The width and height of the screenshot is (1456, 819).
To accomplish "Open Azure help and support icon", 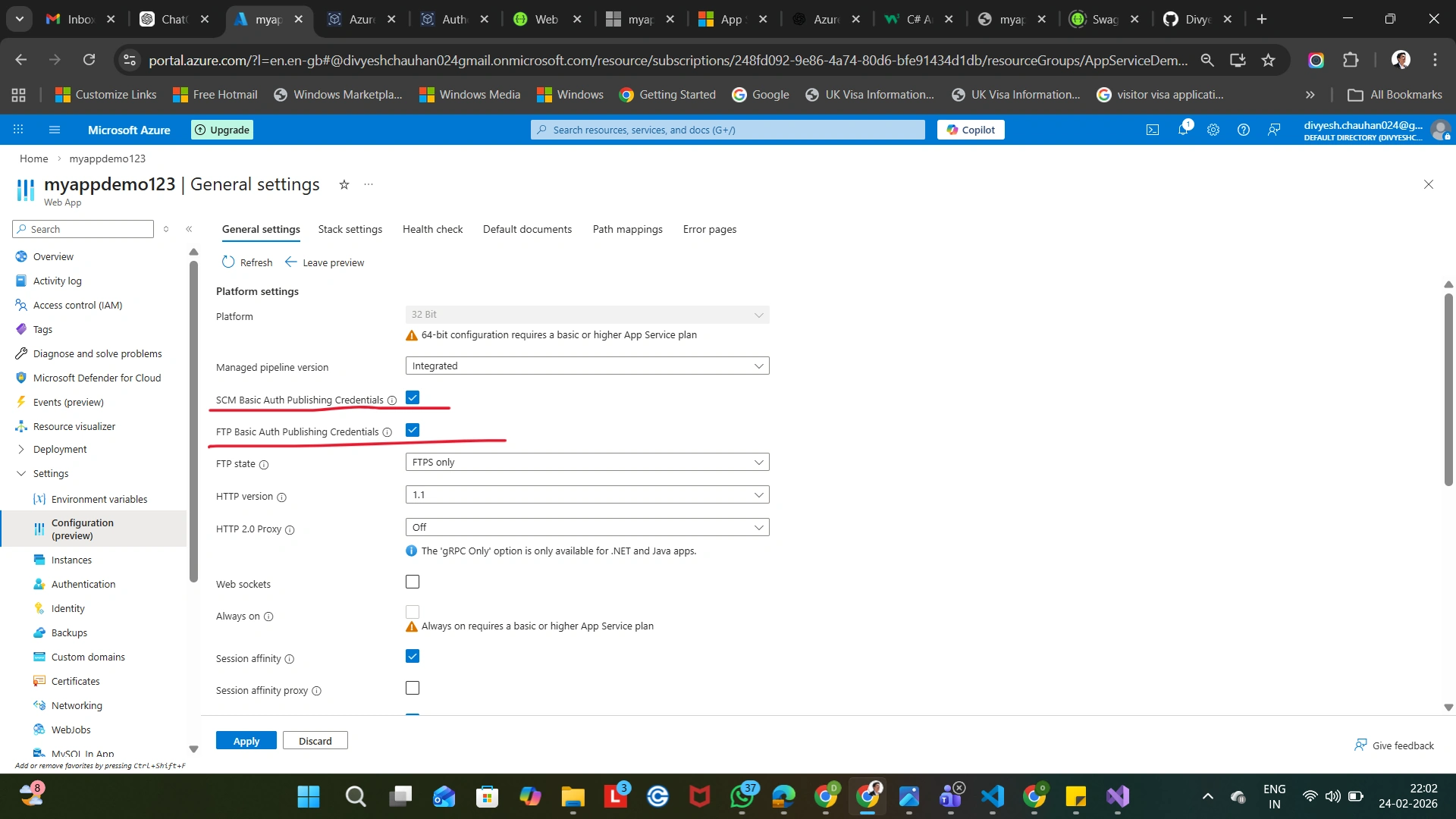I will point(1244,130).
